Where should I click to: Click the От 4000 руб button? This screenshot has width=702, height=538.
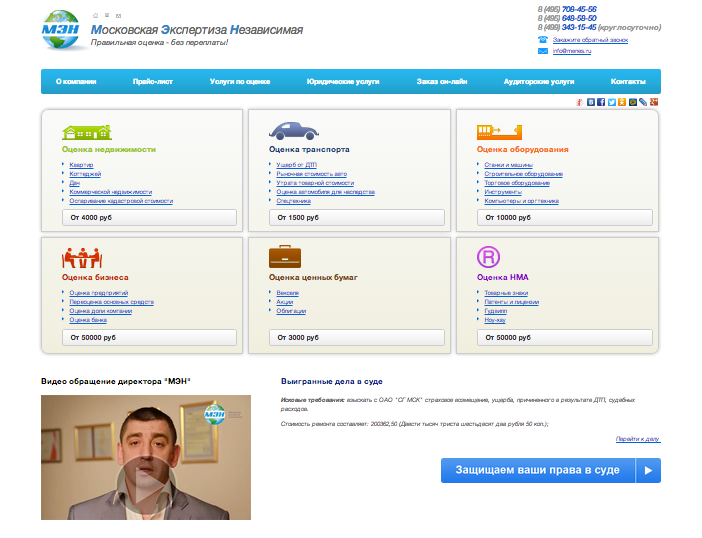[149, 218]
